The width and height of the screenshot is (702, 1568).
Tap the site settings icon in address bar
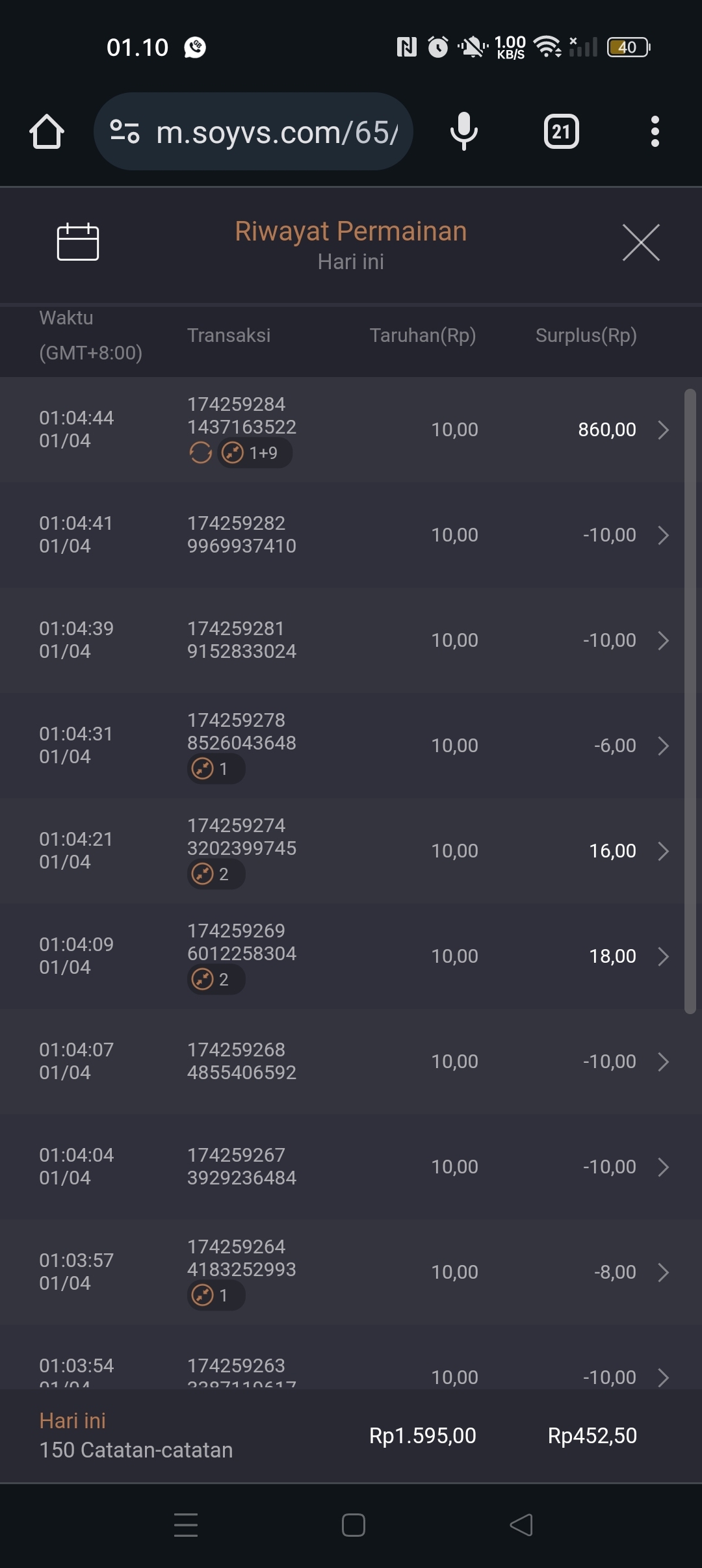[x=125, y=132]
